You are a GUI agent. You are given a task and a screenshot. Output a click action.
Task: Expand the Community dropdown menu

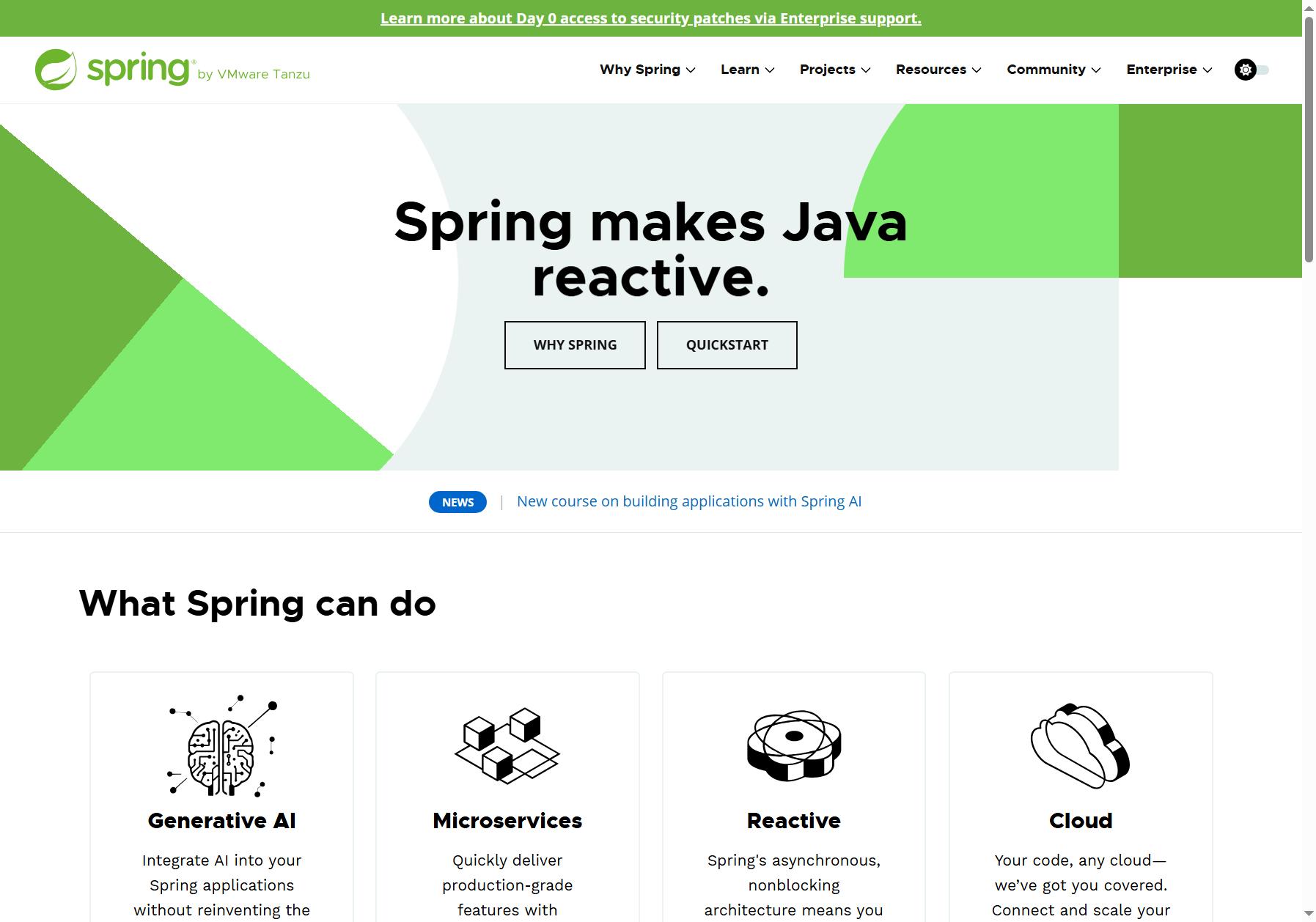(x=1054, y=70)
